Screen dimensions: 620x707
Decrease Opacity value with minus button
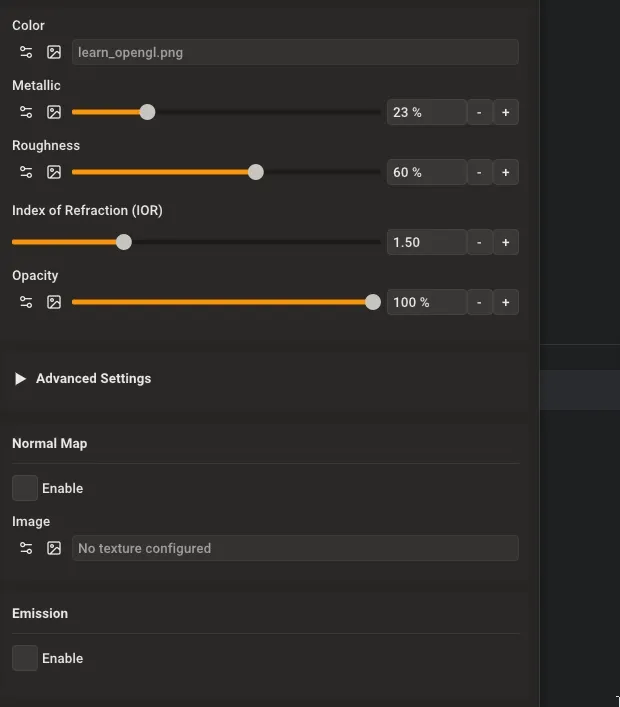(479, 302)
